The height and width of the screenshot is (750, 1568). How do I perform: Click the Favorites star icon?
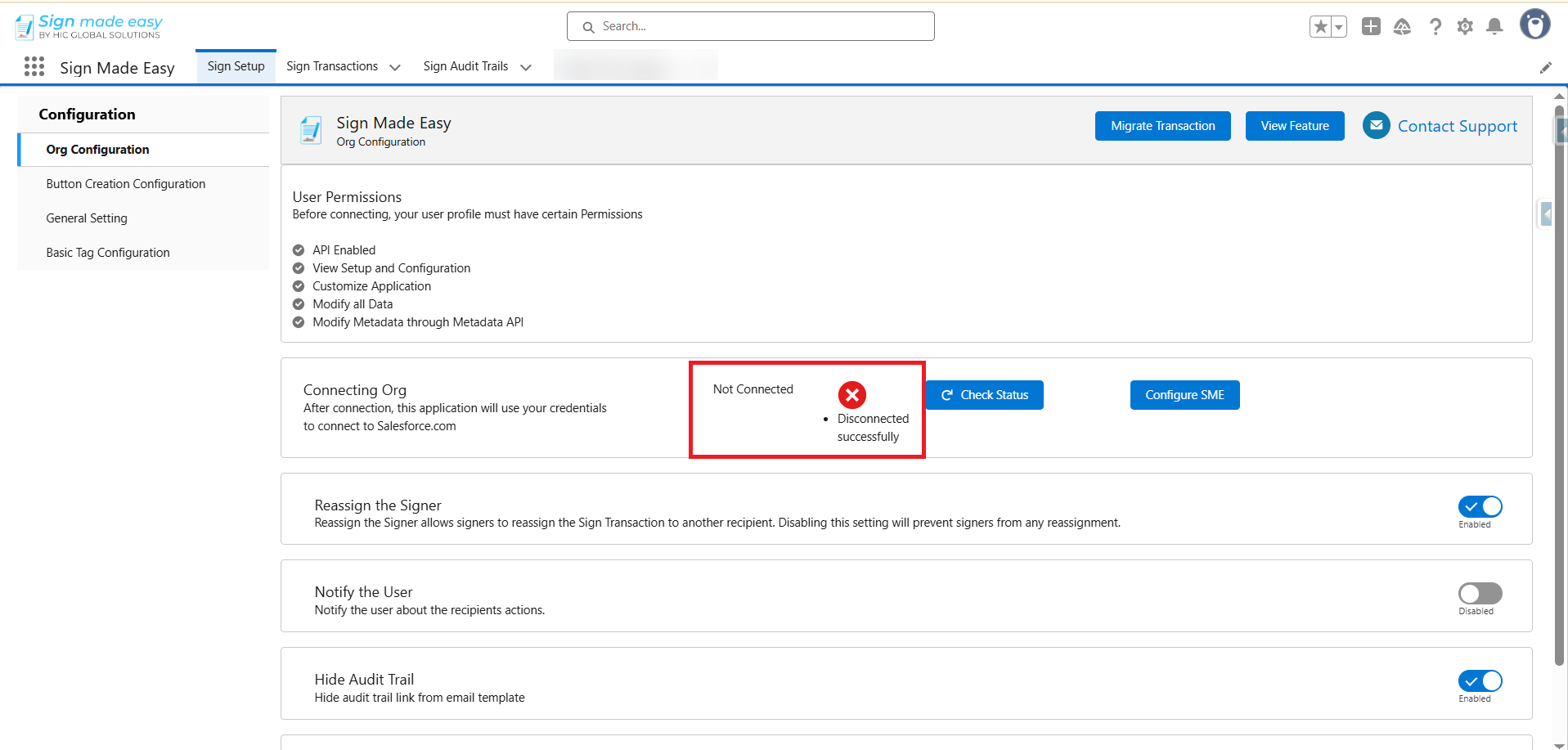(x=1320, y=27)
